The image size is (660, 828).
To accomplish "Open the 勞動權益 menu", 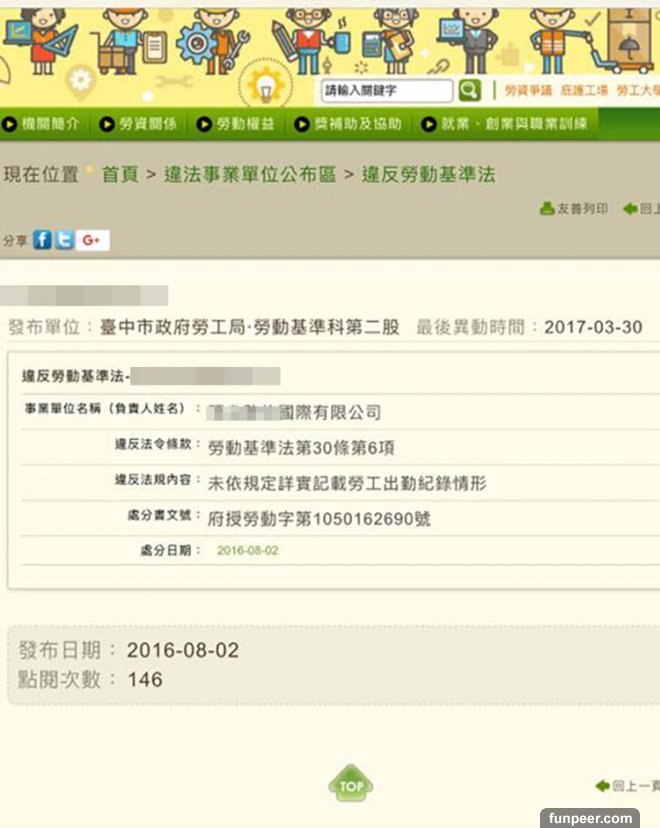I will [x=236, y=125].
